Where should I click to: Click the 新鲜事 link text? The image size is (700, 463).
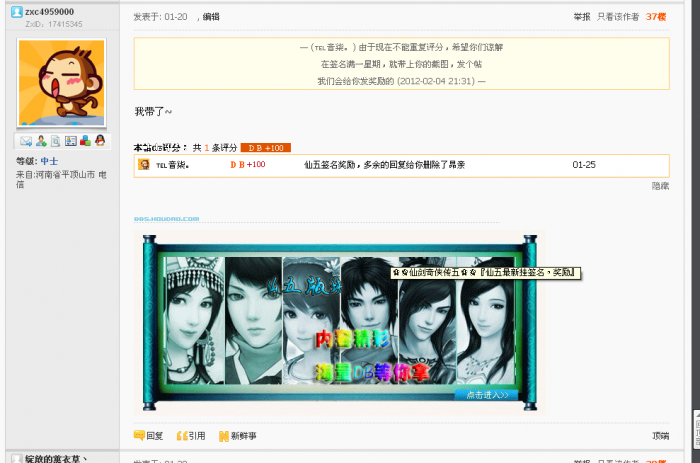click(244, 436)
